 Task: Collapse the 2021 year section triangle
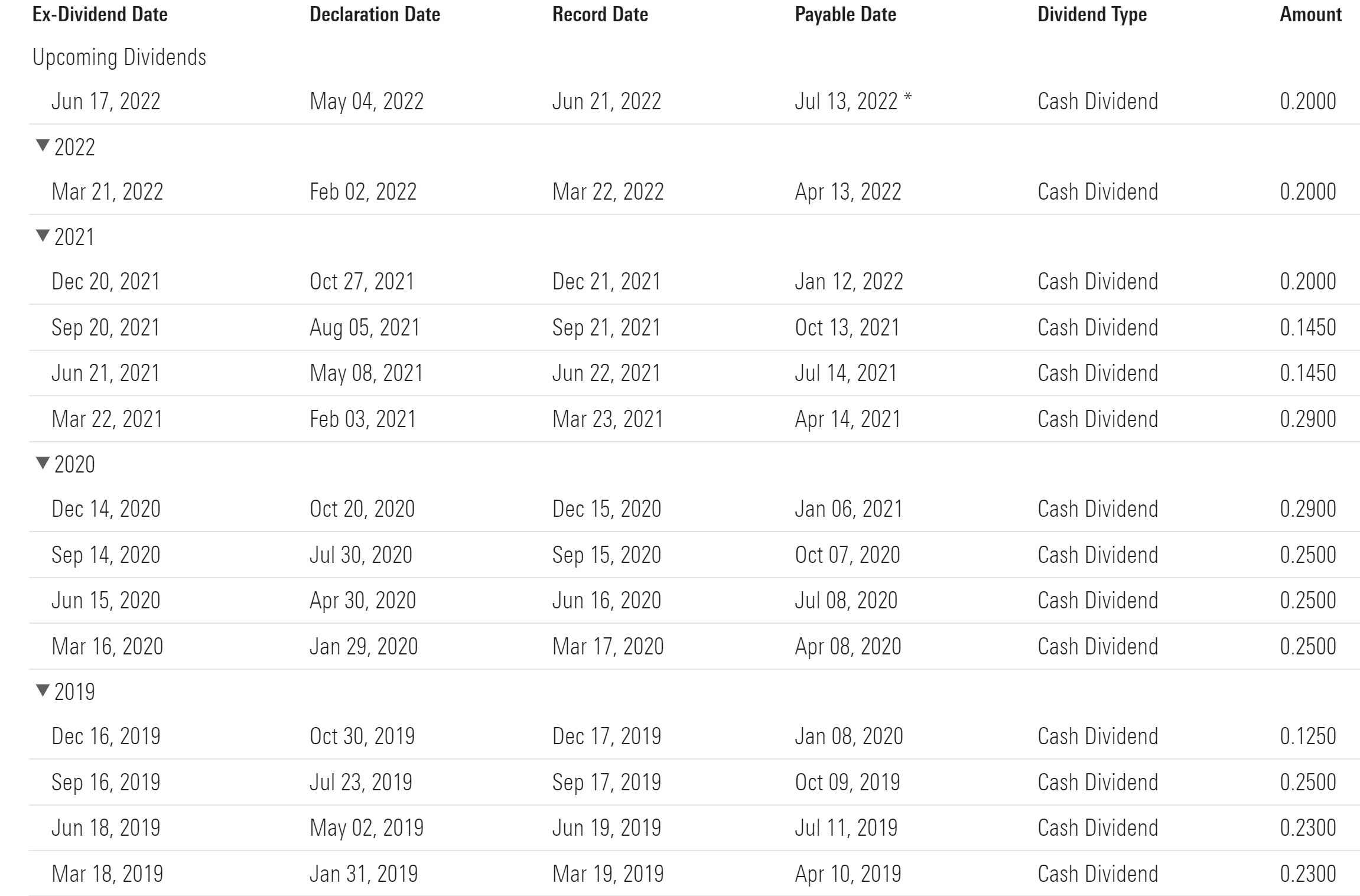coord(43,236)
